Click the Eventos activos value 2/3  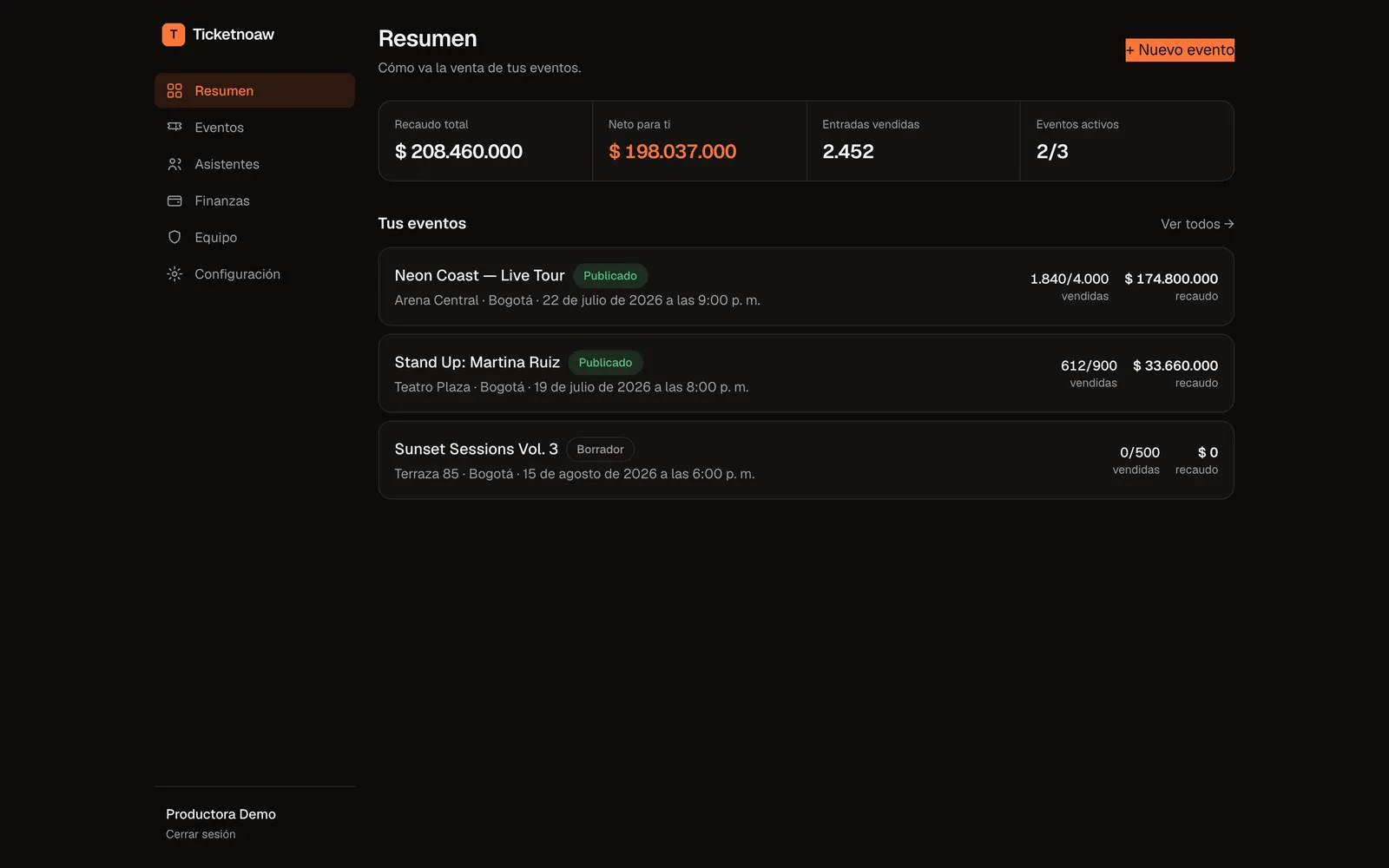(x=1052, y=152)
